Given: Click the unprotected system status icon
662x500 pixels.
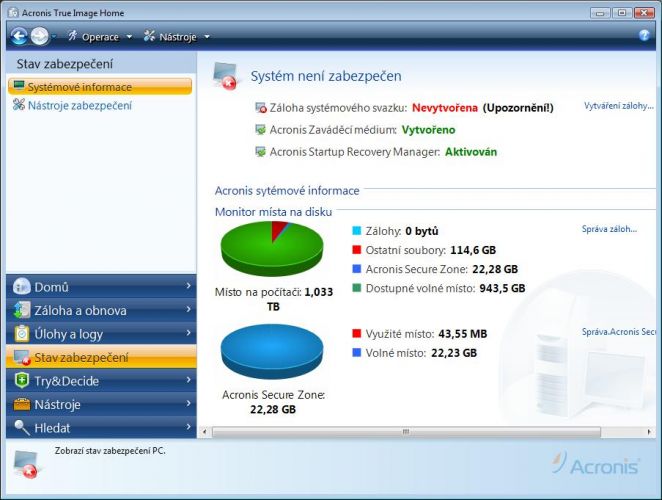Looking at the screenshot, I should coord(226,76).
